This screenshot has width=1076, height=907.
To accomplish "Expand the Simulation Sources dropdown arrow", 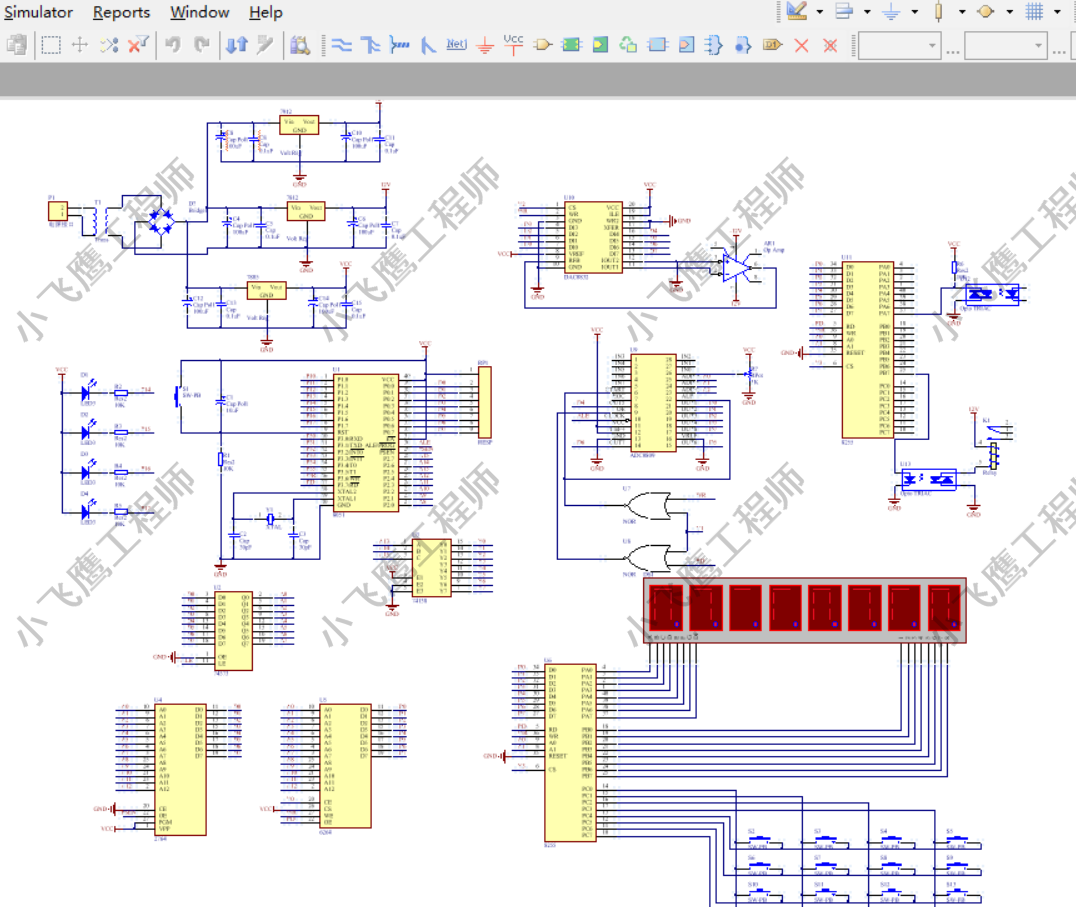I will click(1009, 12).
